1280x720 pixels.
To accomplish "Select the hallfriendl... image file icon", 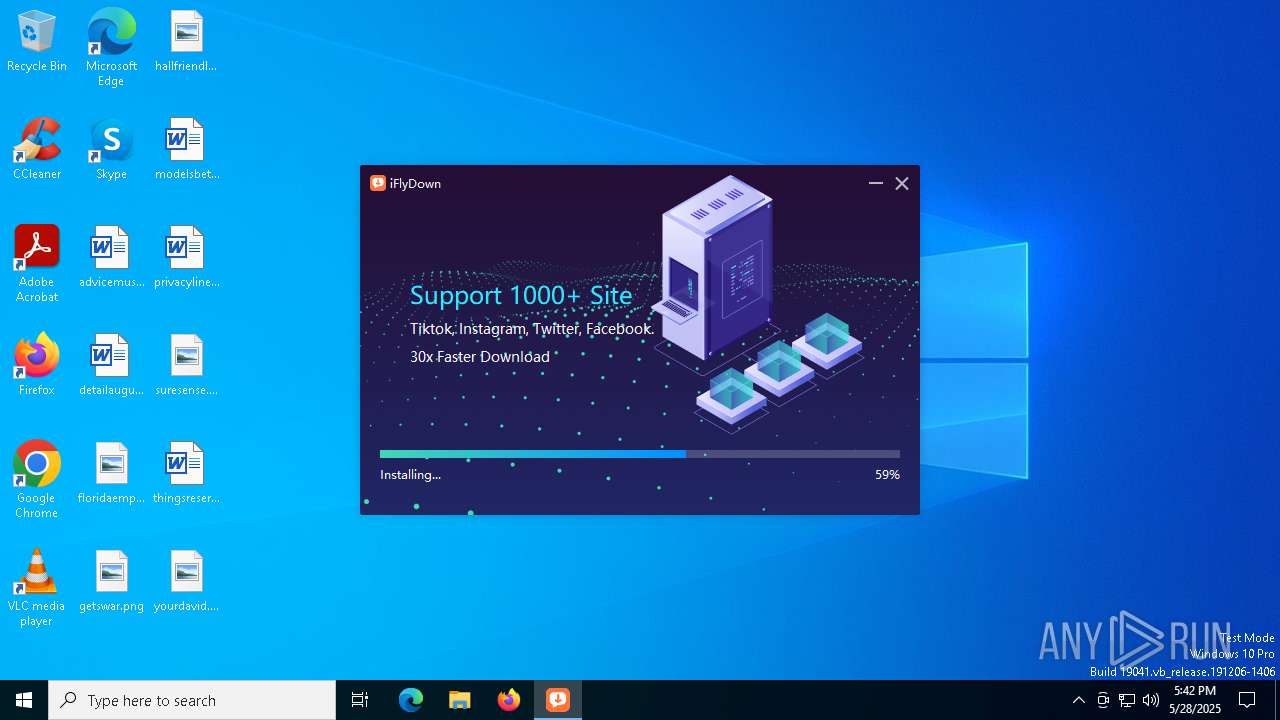I will [x=186, y=42].
